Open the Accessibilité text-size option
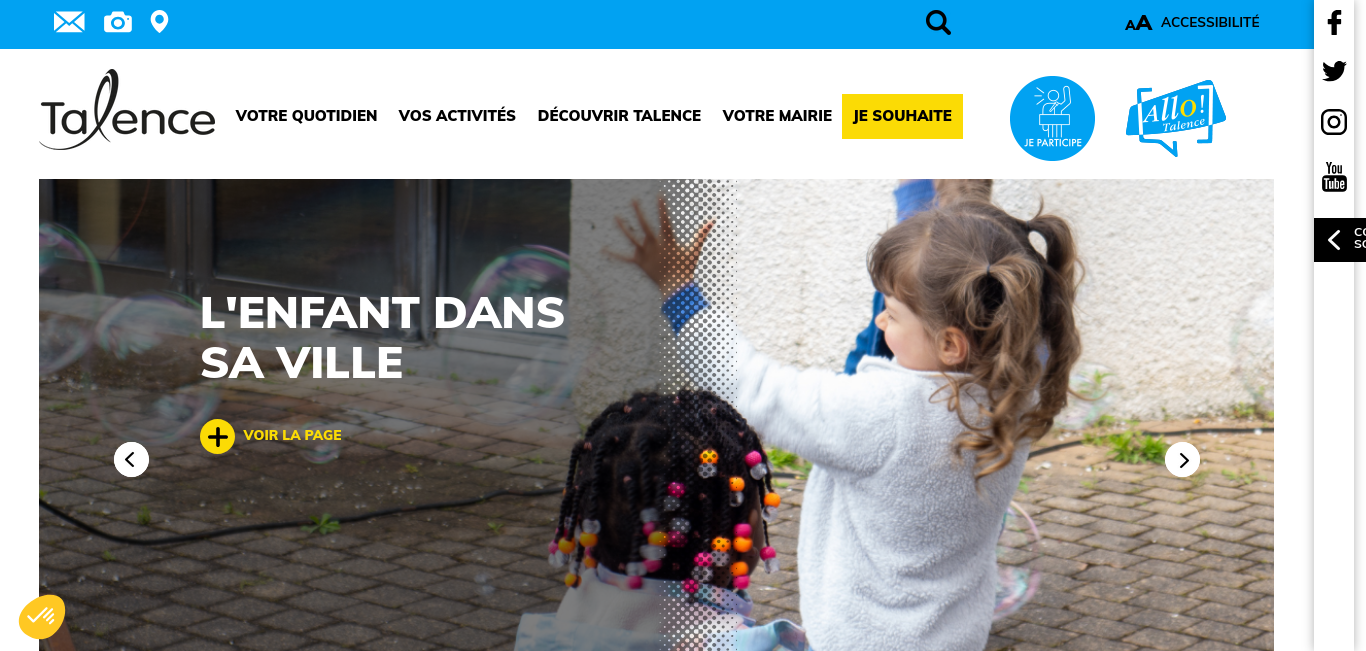Viewport: 1366px width, 651px height. coord(1192,23)
